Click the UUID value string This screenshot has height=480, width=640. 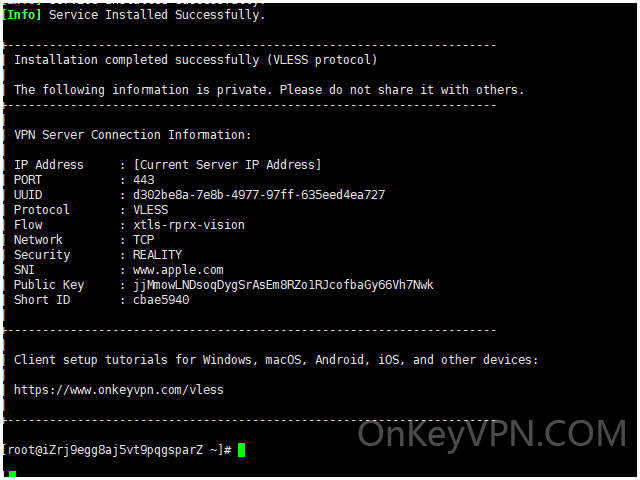[x=259, y=195]
